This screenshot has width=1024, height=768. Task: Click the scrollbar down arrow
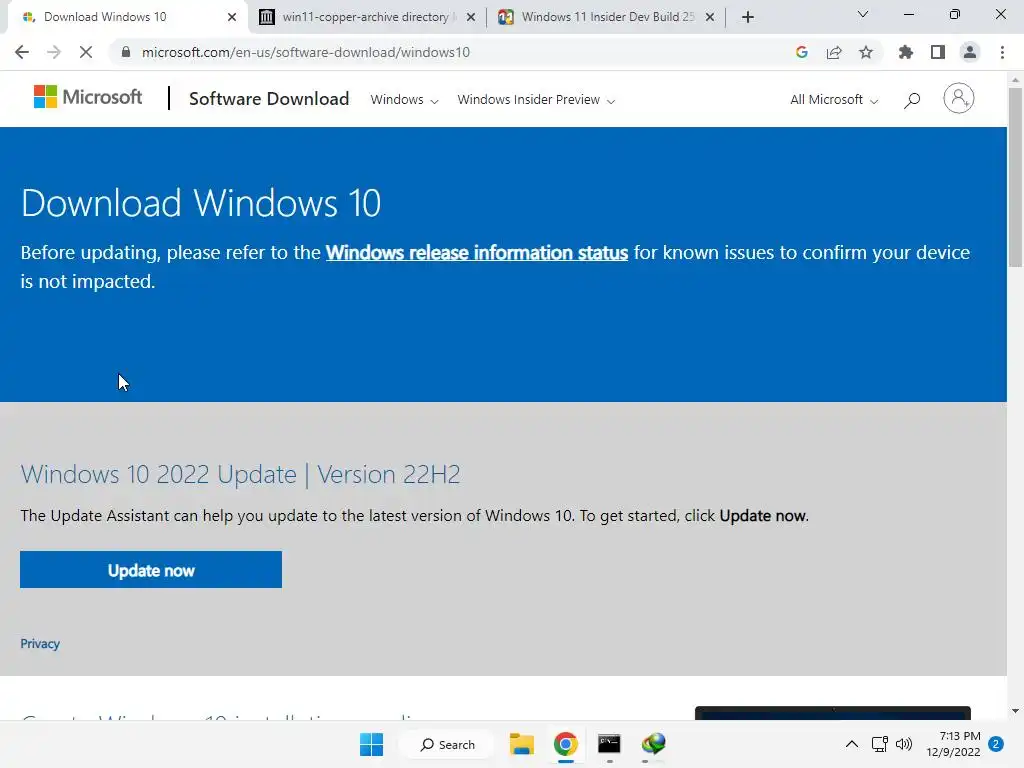pyautogui.click(x=1015, y=711)
